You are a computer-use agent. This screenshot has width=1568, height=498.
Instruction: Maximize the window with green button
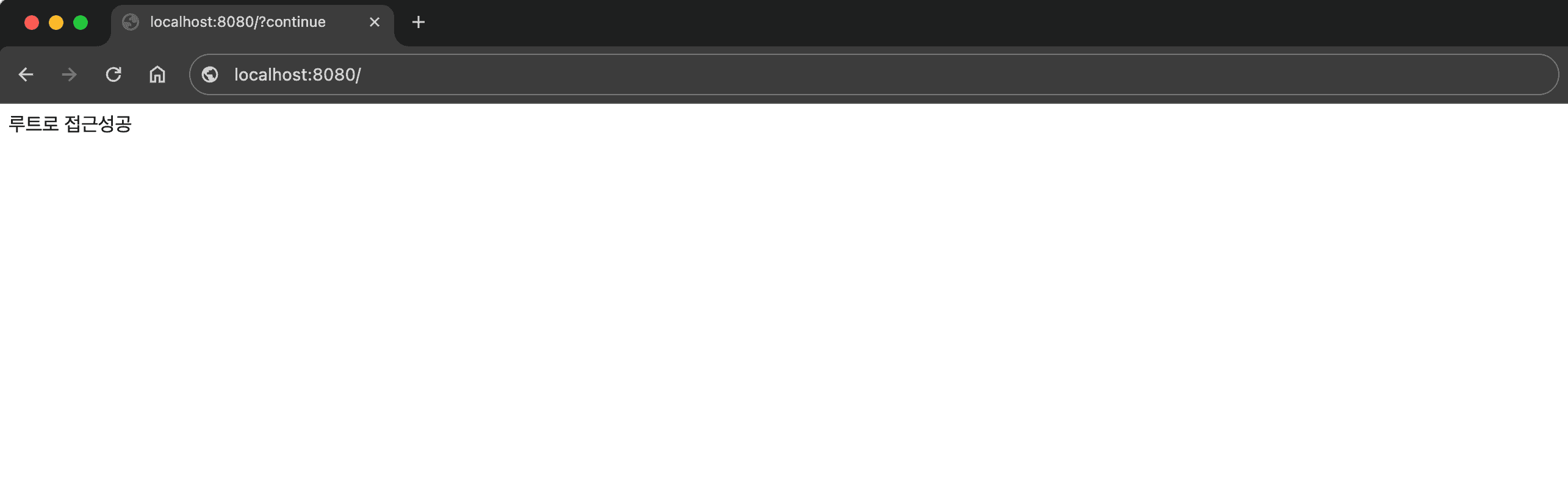point(81,23)
